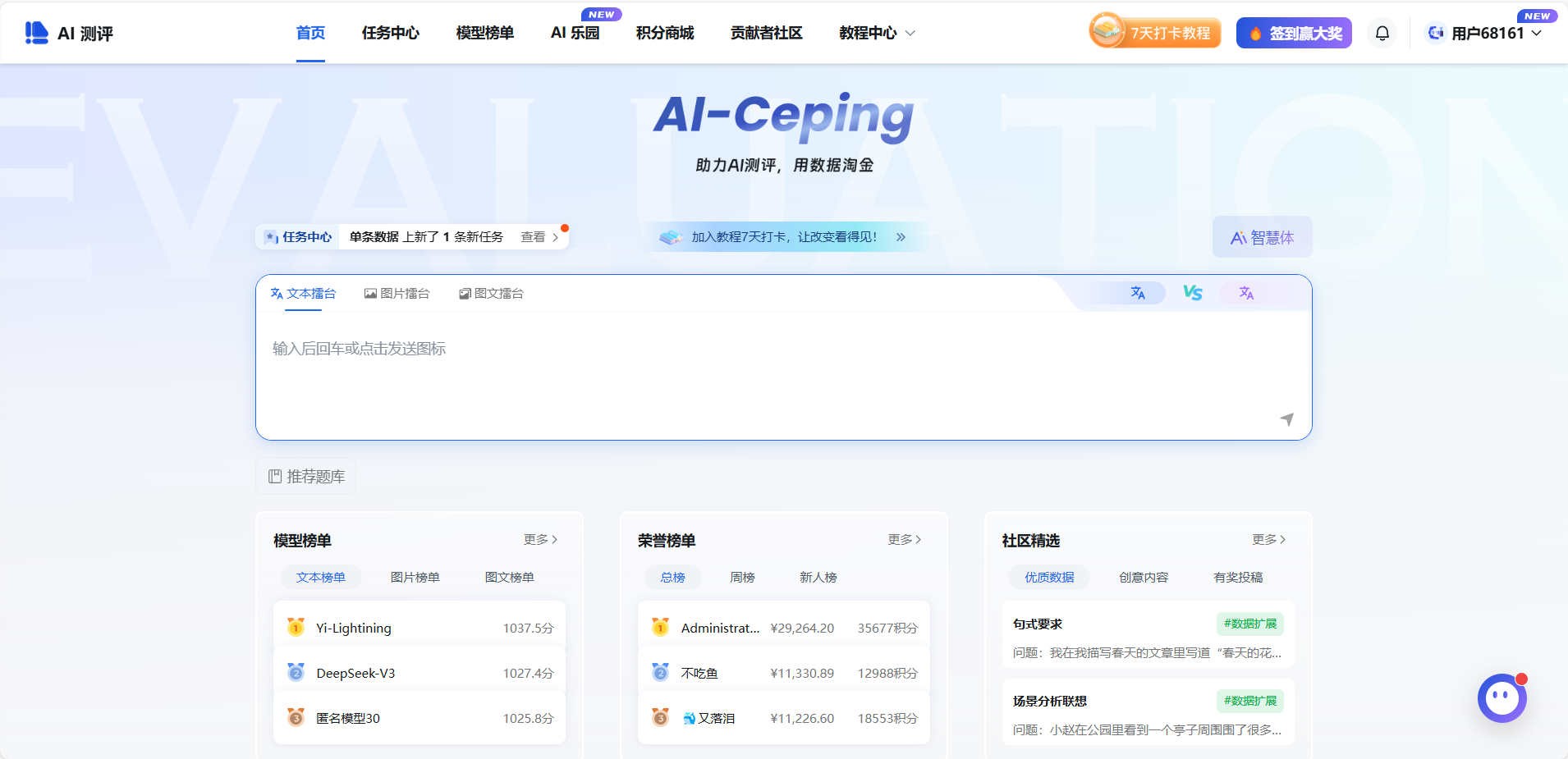Open the chatbot assistant floating icon
This screenshot has width=1568, height=759.
tap(1502, 698)
